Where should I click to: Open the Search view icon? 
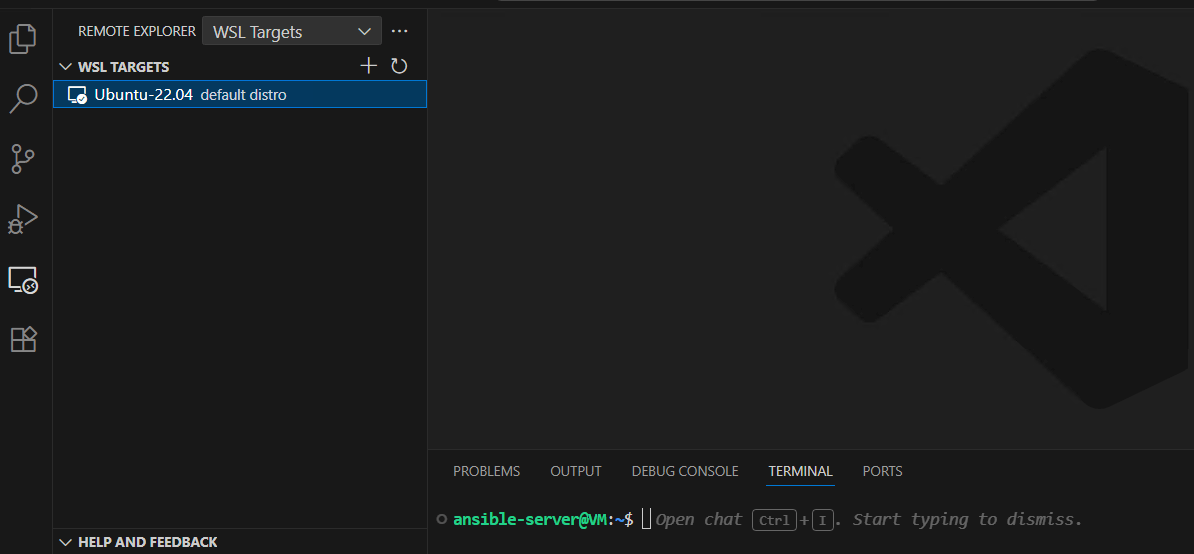tap(23, 99)
